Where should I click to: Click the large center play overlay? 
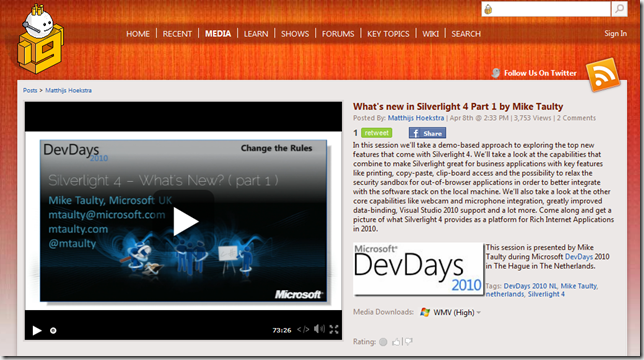click(184, 222)
